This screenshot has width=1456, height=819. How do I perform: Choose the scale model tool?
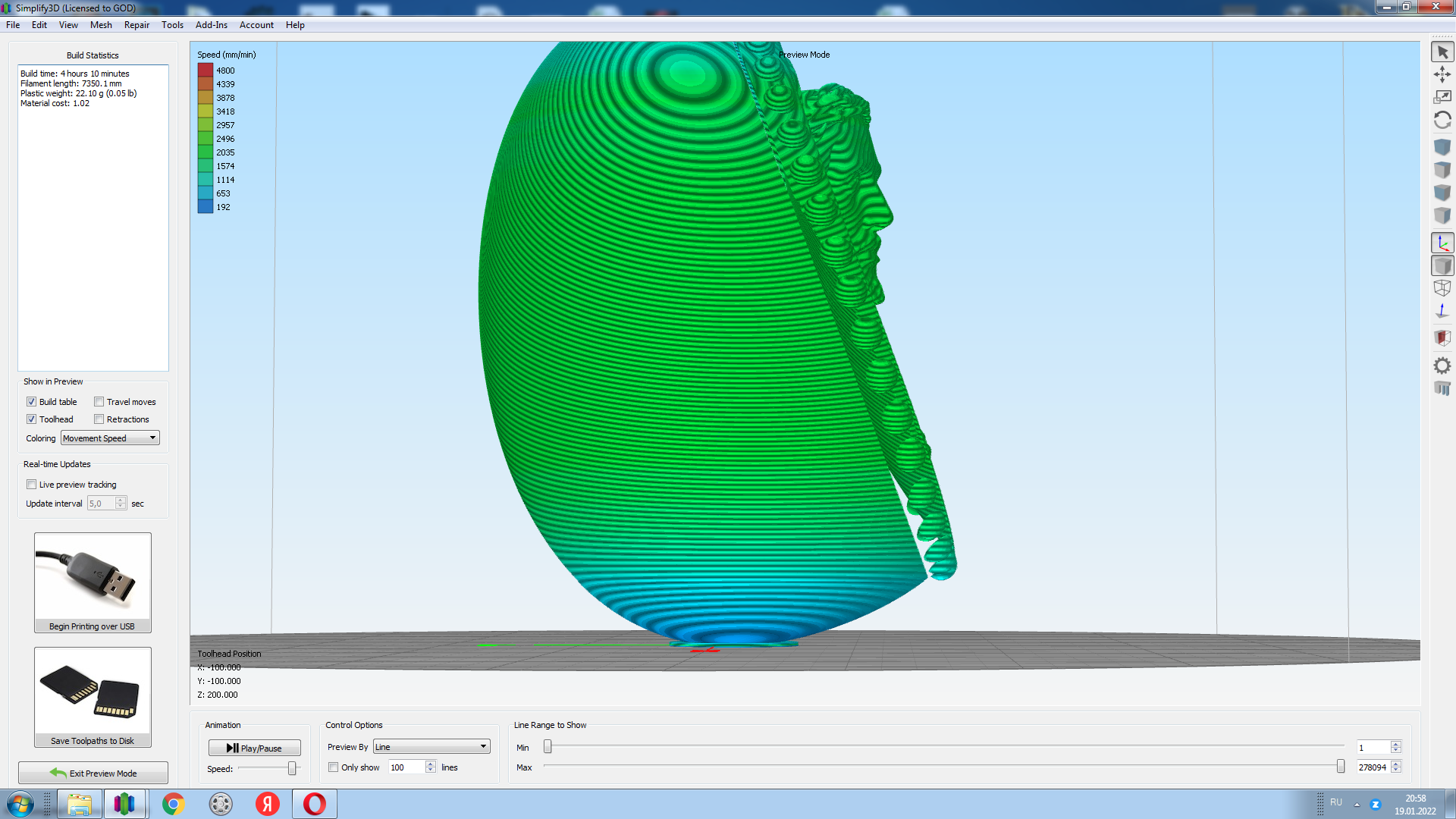[x=1442, y=97]
